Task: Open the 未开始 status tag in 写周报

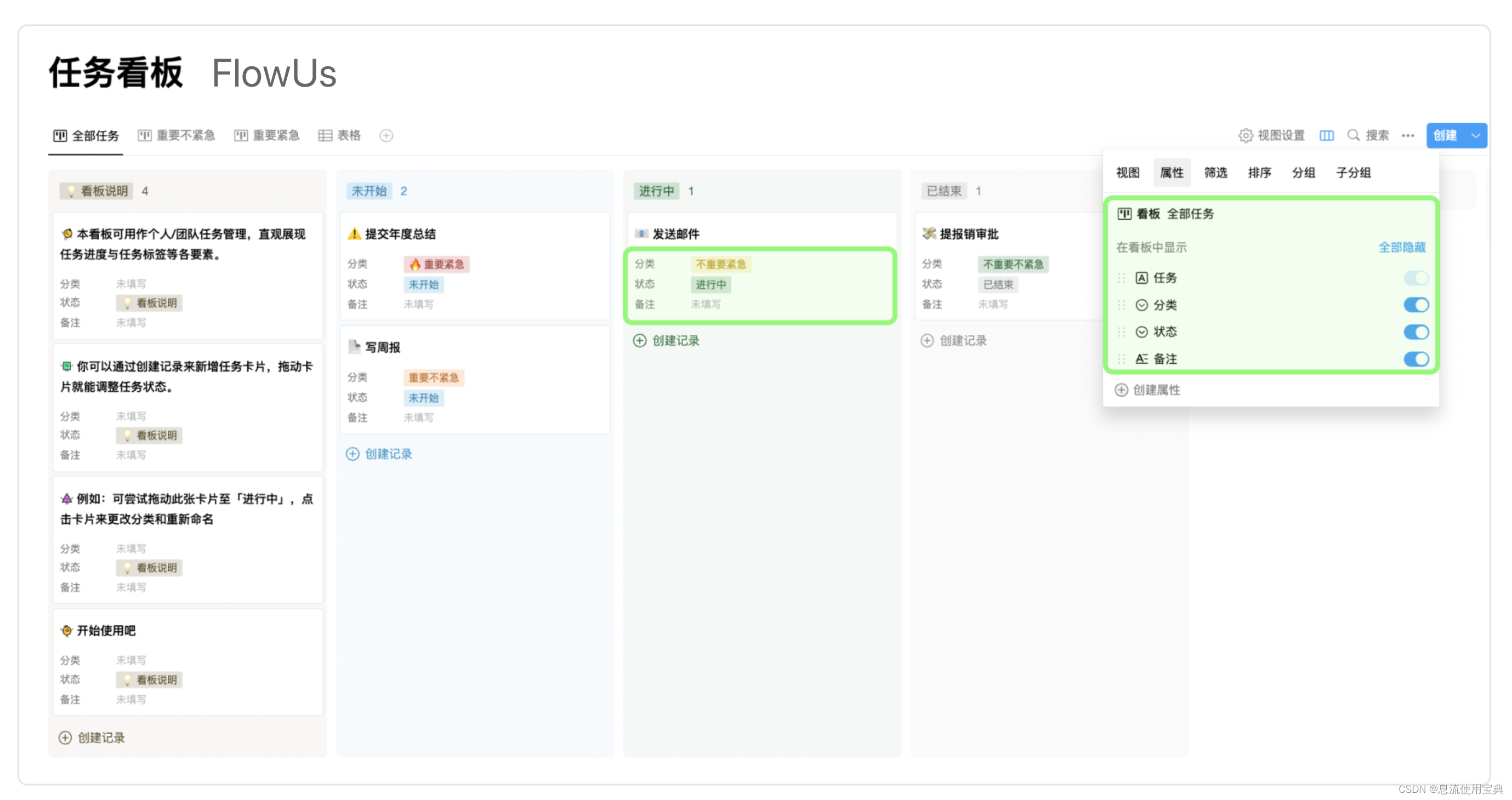Action: [x=423, y=398]
